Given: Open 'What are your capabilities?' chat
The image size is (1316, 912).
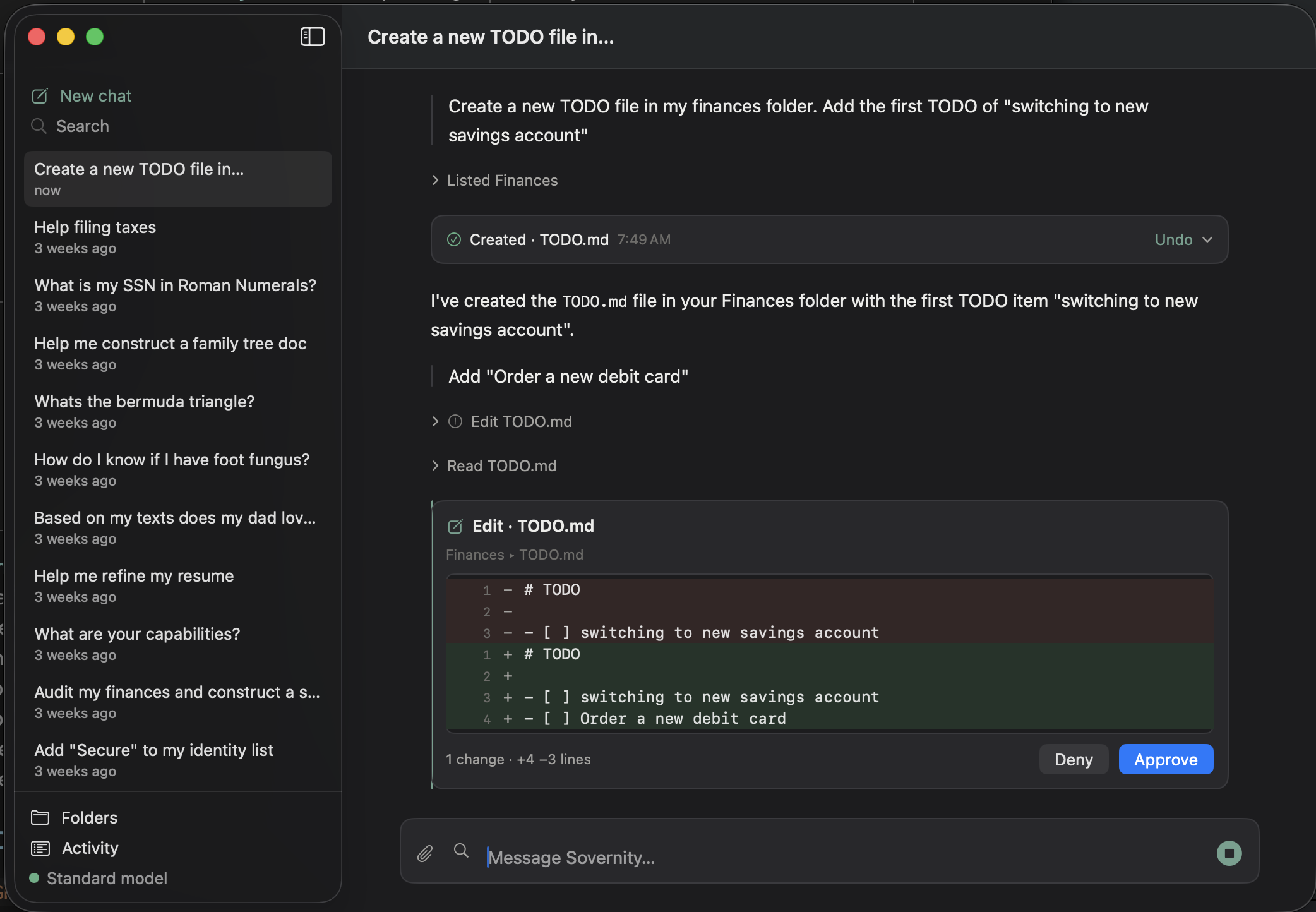Looking at the screenshot, I should coord(178,644).
